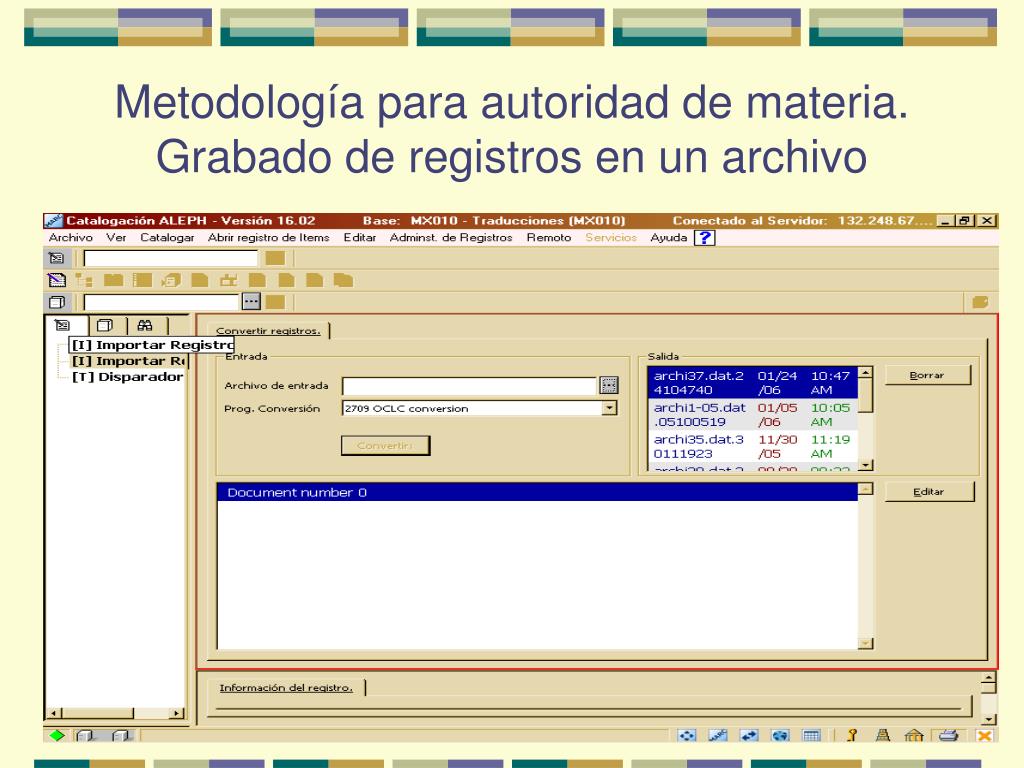Open the Ver menu
Screen dimensions: 1024x768
tap(116, 238)
